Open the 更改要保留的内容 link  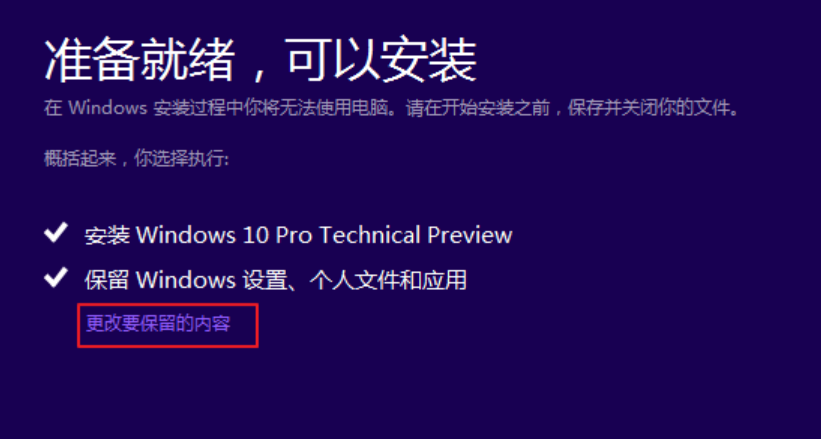[x=158, y=324]
